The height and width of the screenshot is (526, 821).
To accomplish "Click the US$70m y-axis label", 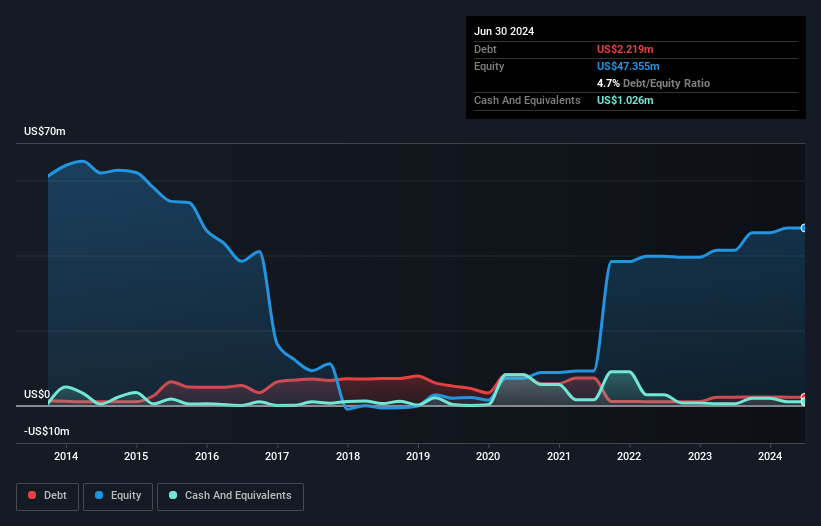I will coord(45,131).
